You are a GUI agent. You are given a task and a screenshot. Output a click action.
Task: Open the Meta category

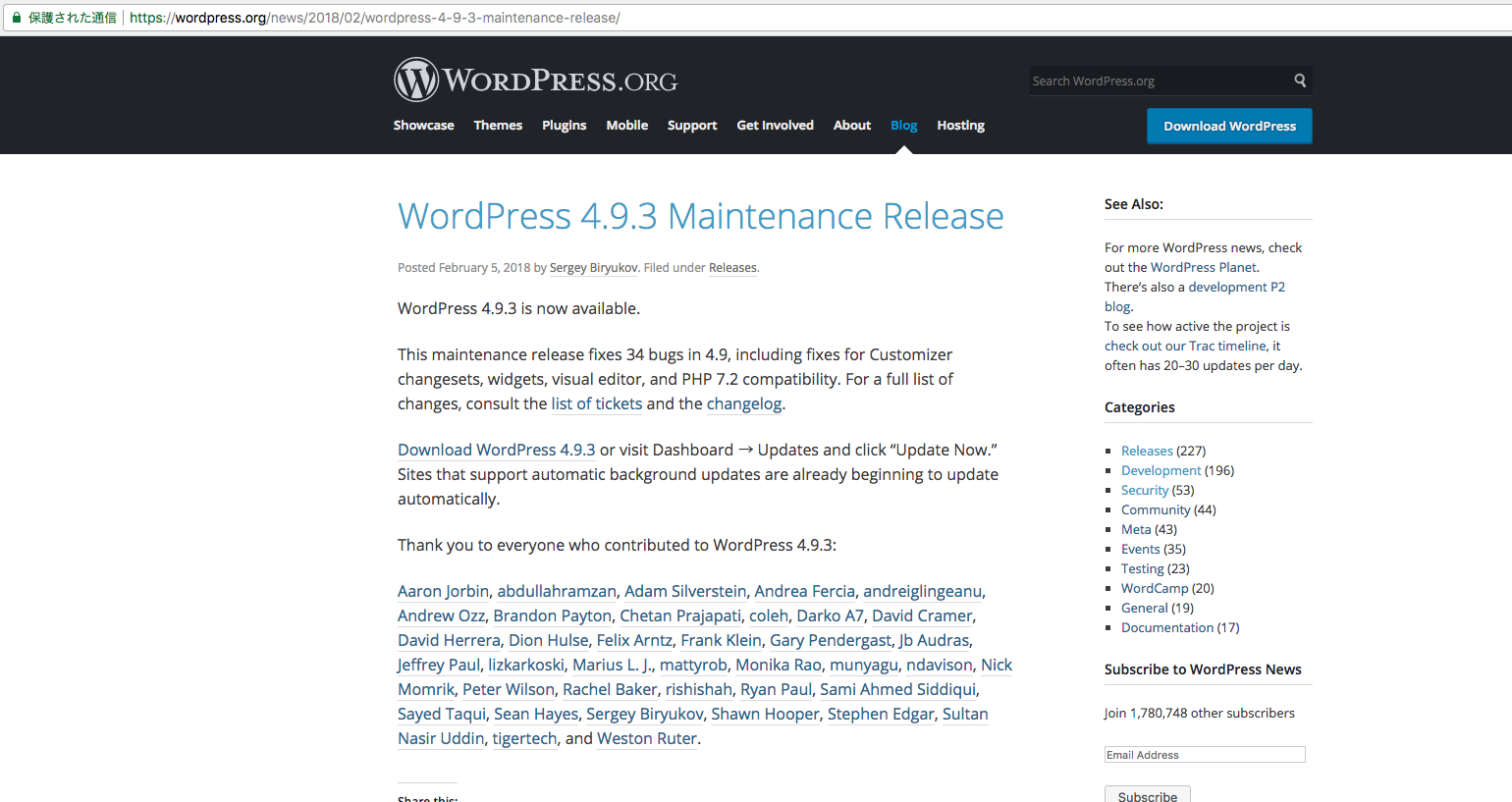[x=1136, y=529]
